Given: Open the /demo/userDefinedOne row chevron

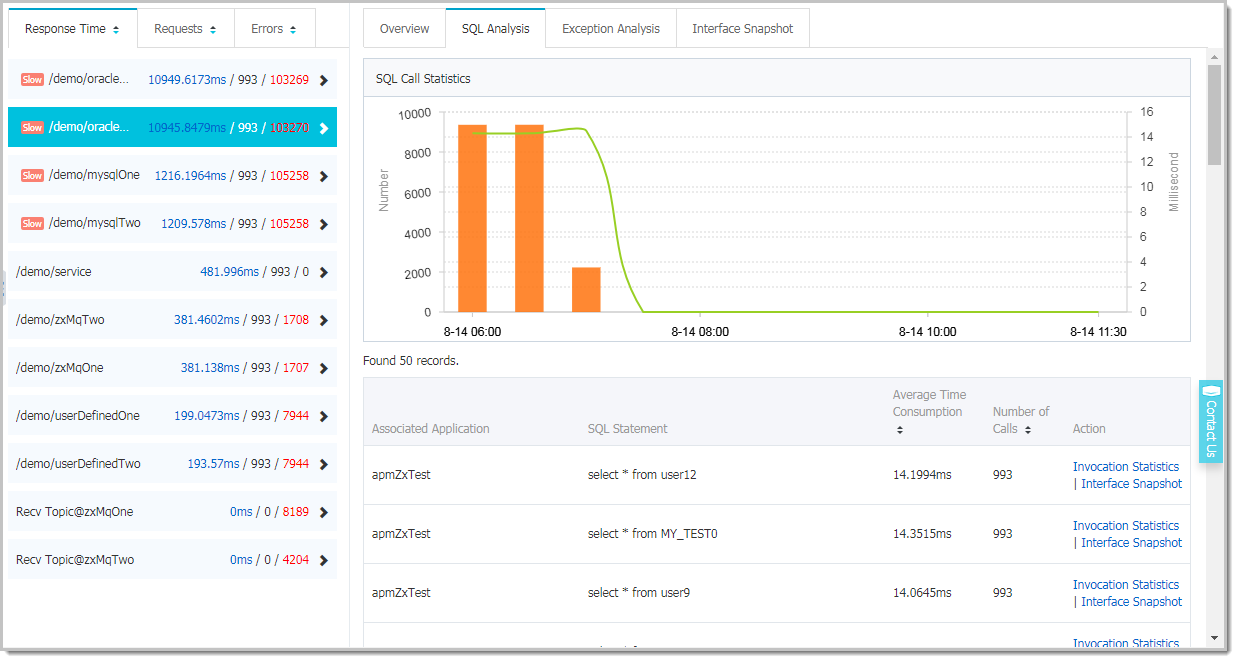Looking at the screenshot, I should (x=323, y=416).
